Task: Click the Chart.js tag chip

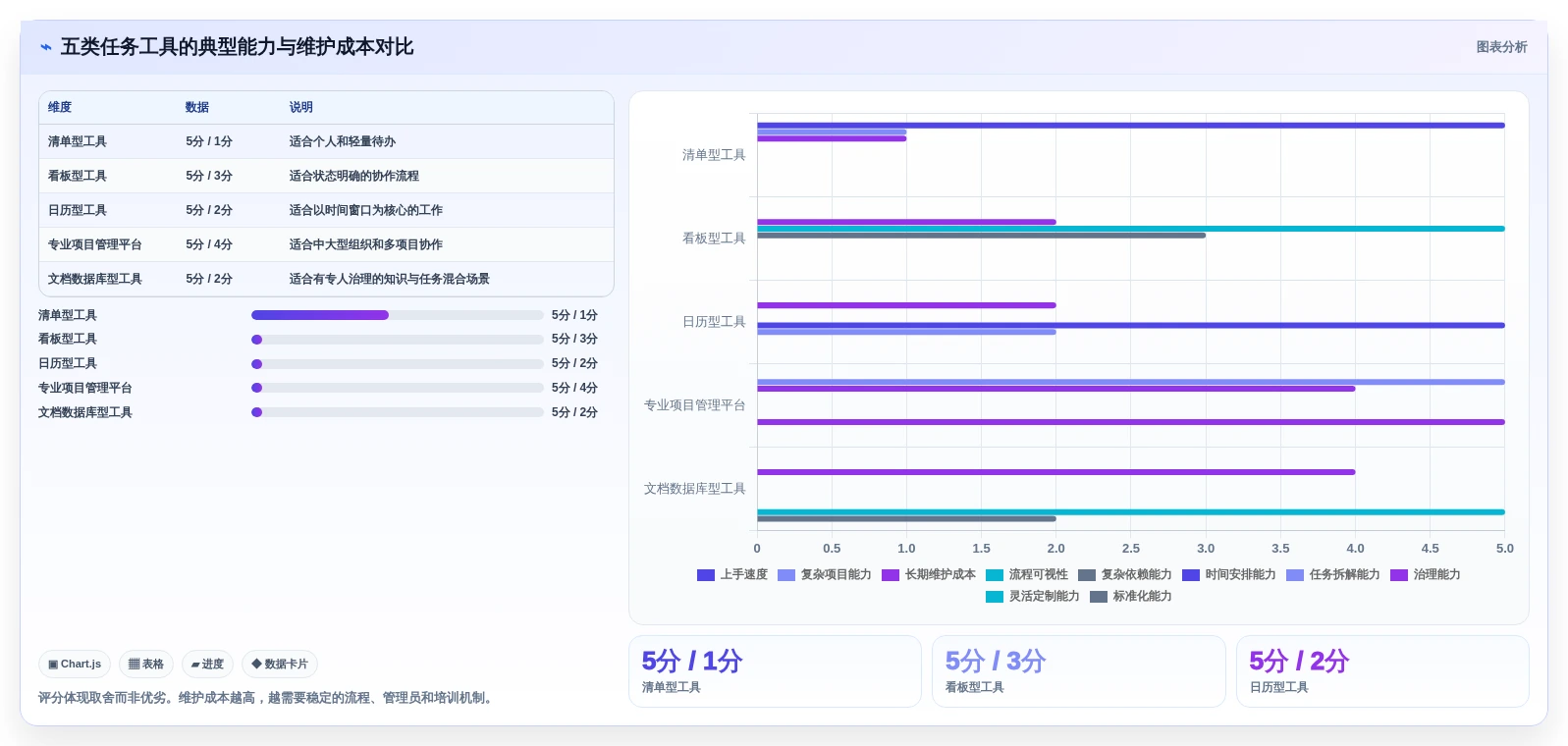Action: [x=75, y=665]
